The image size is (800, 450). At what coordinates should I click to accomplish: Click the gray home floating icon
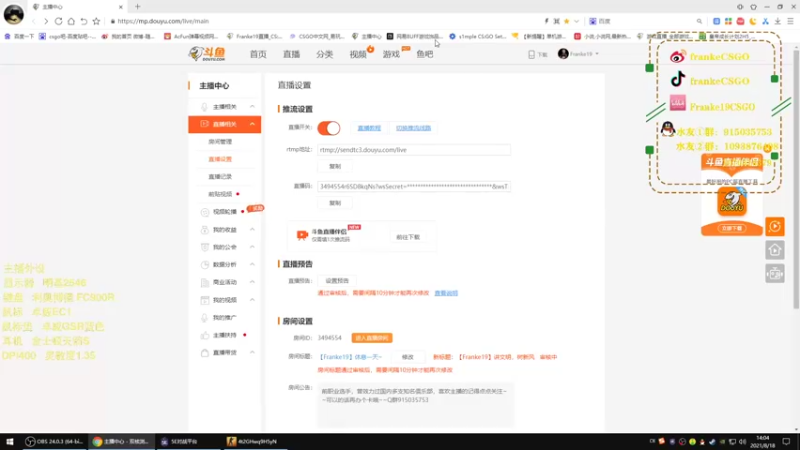click(774, 250)
